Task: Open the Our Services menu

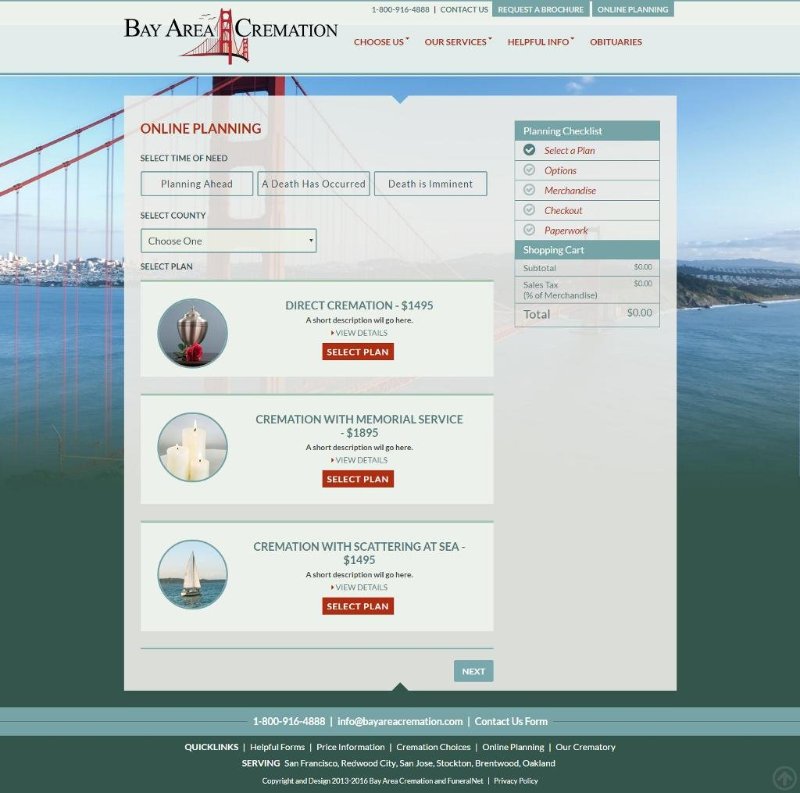Action: [457, 42]
